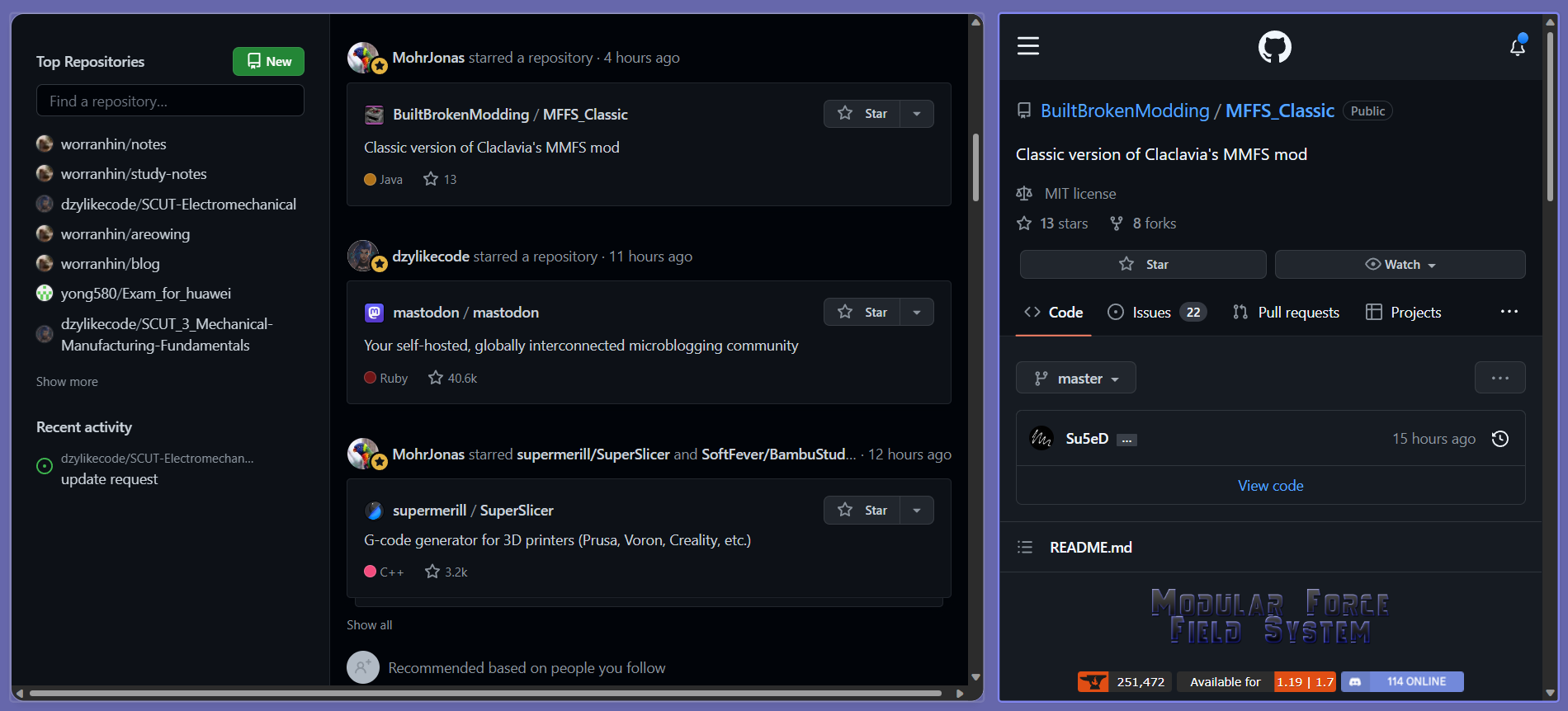Open the Watch dropdown
This screenshot has width=1568, height=711.
[1400, 264]
